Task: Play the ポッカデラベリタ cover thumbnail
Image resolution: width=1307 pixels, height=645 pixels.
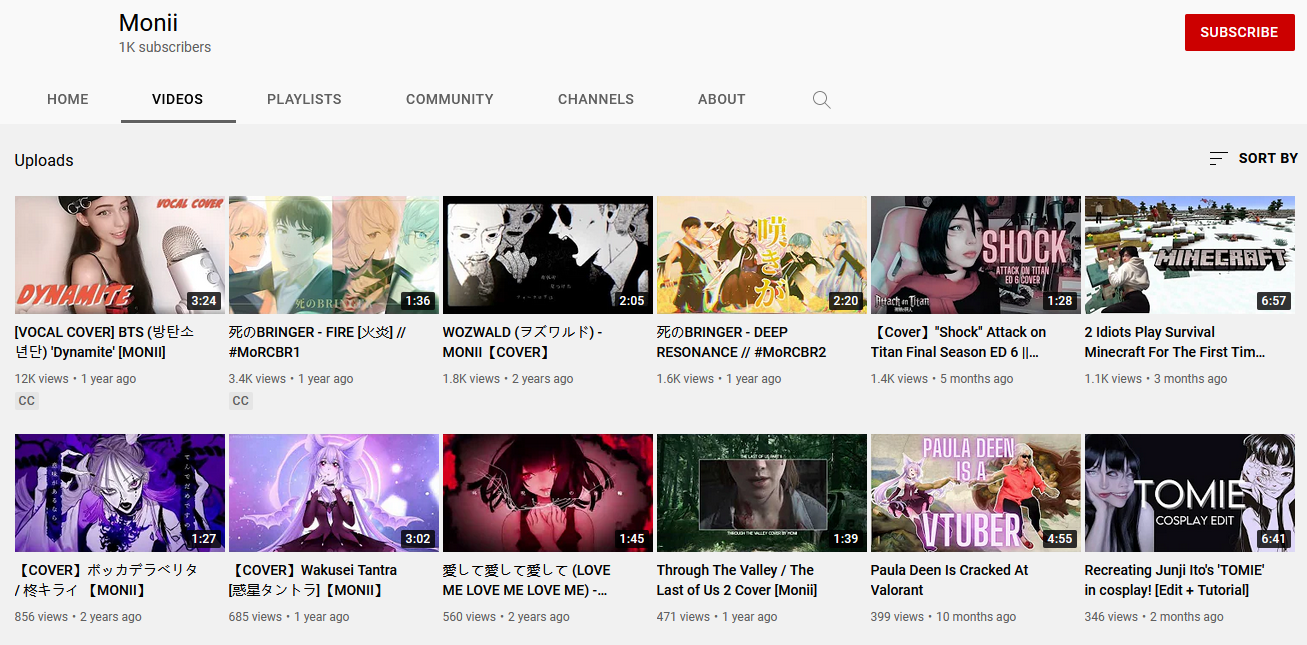Action: click(x=120, y=493)
